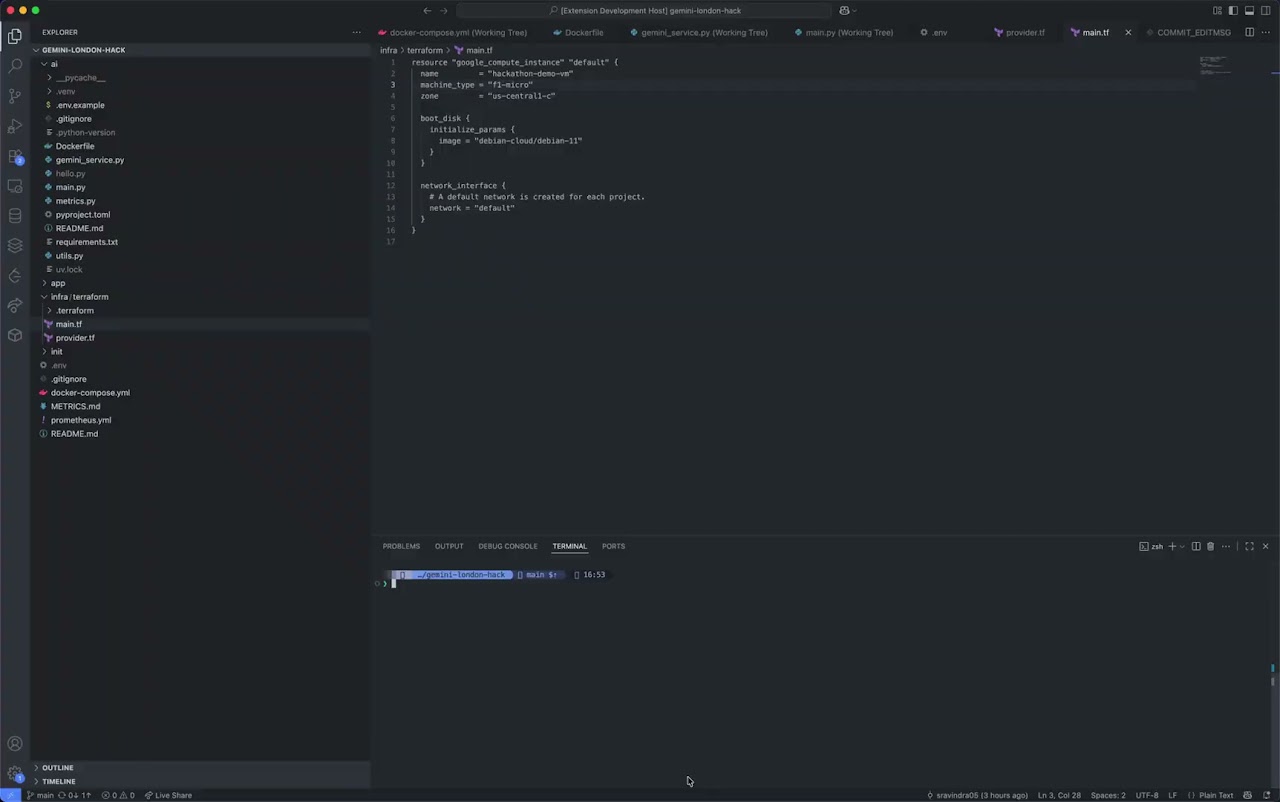The height and width of the screenshot is (802, 1280).
Task: Click Ln 3, Col 28 cursor position
Action: coord(1059,796)
